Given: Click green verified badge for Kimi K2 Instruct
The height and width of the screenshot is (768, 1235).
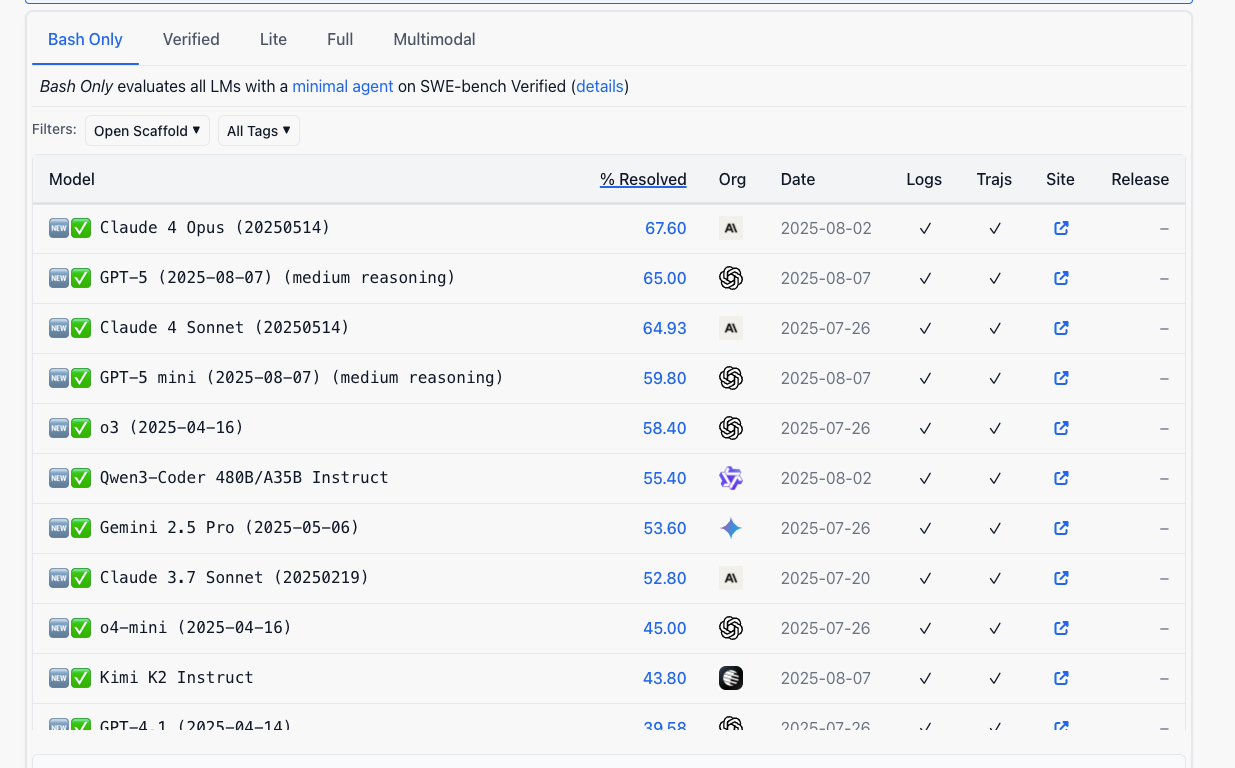Looking at the screenshot, I should (81, 678).
